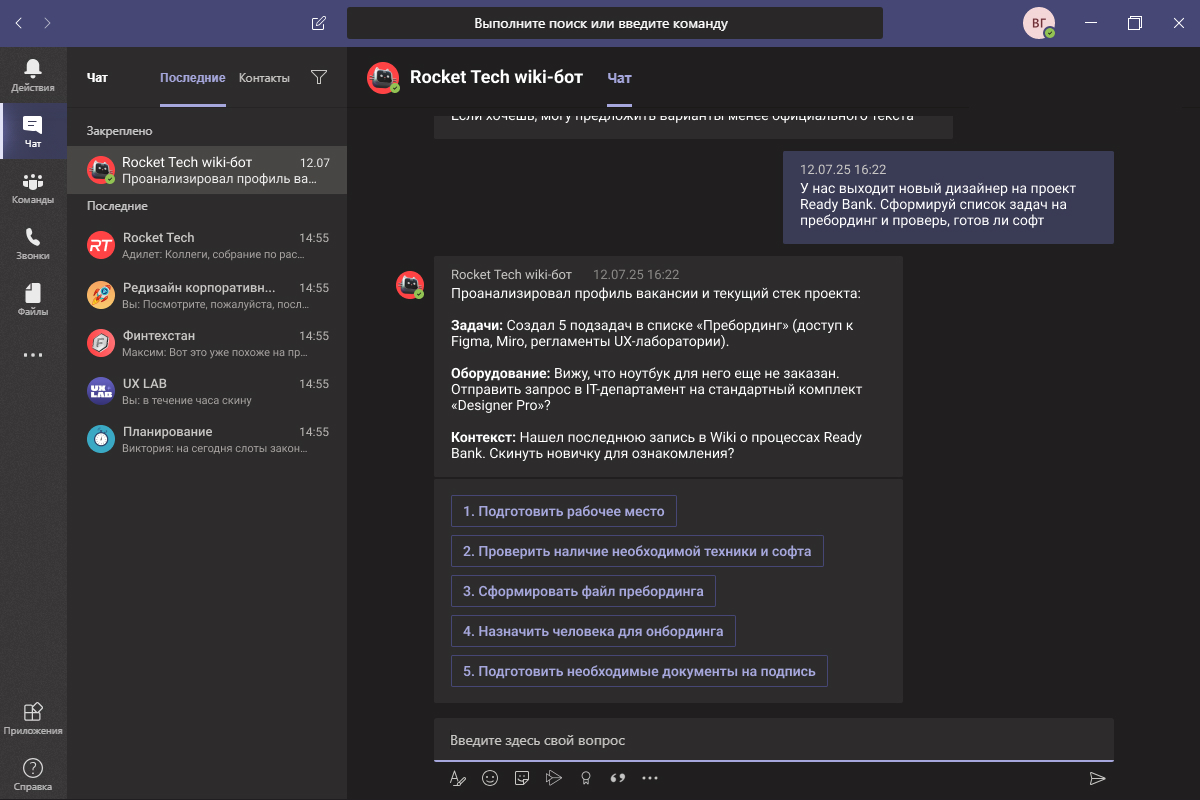The image size is (1200, 800).
Task: Start a new chat with compose icon
Action: click(319, 23)
